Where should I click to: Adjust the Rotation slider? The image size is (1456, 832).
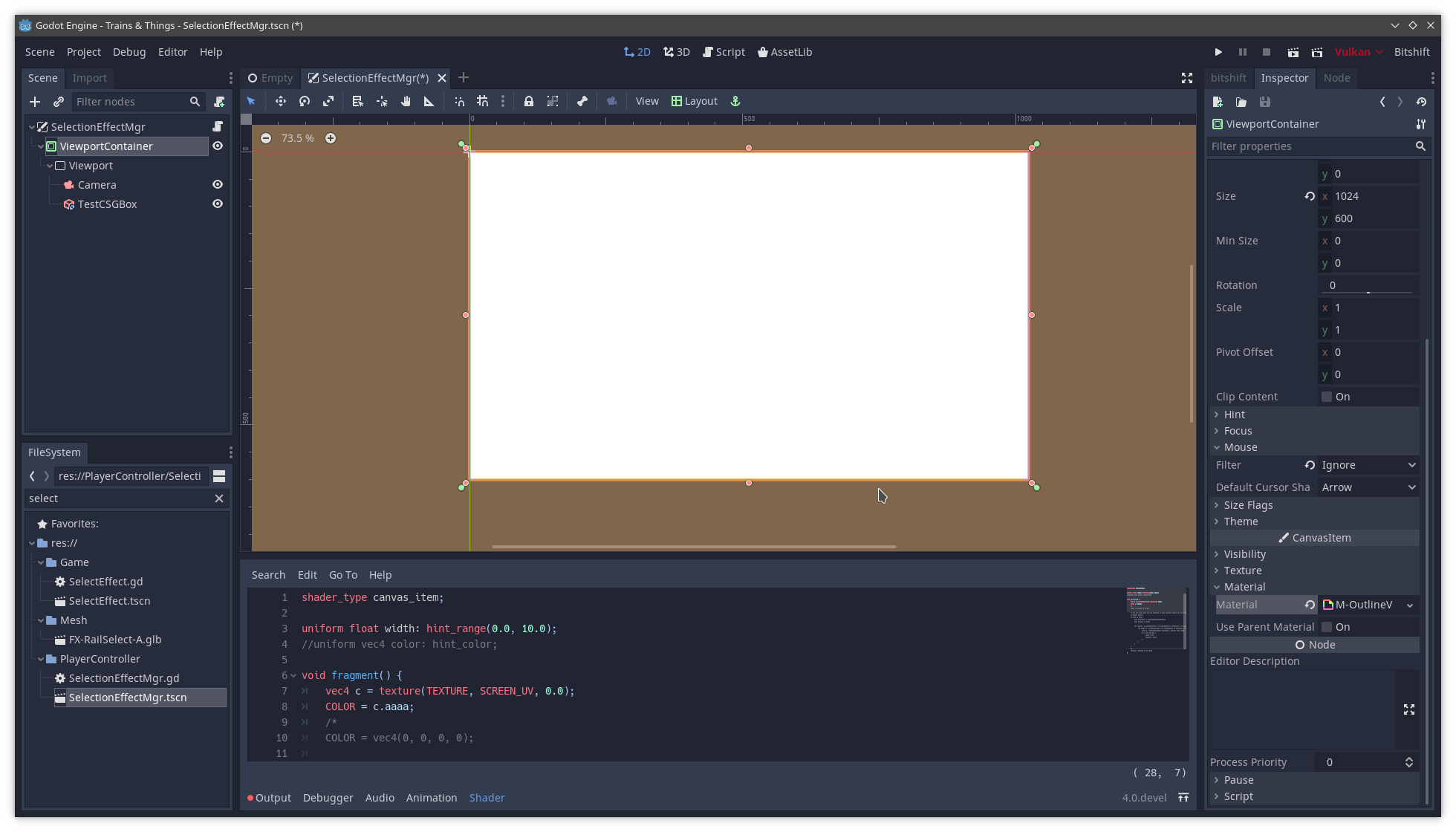click(x=1368, y=292)
